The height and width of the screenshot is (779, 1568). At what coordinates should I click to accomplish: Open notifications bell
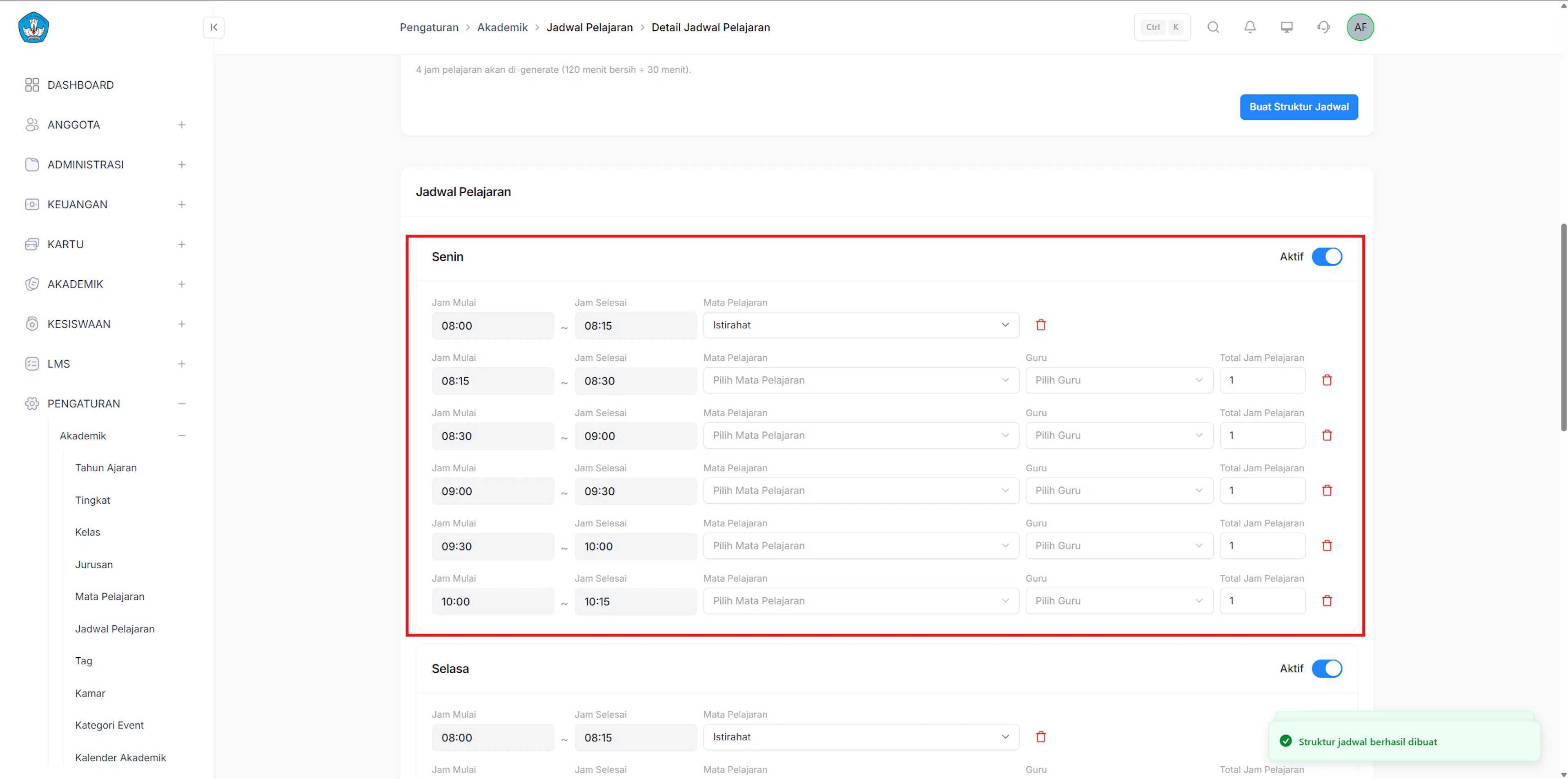[x=1249, y=27]
